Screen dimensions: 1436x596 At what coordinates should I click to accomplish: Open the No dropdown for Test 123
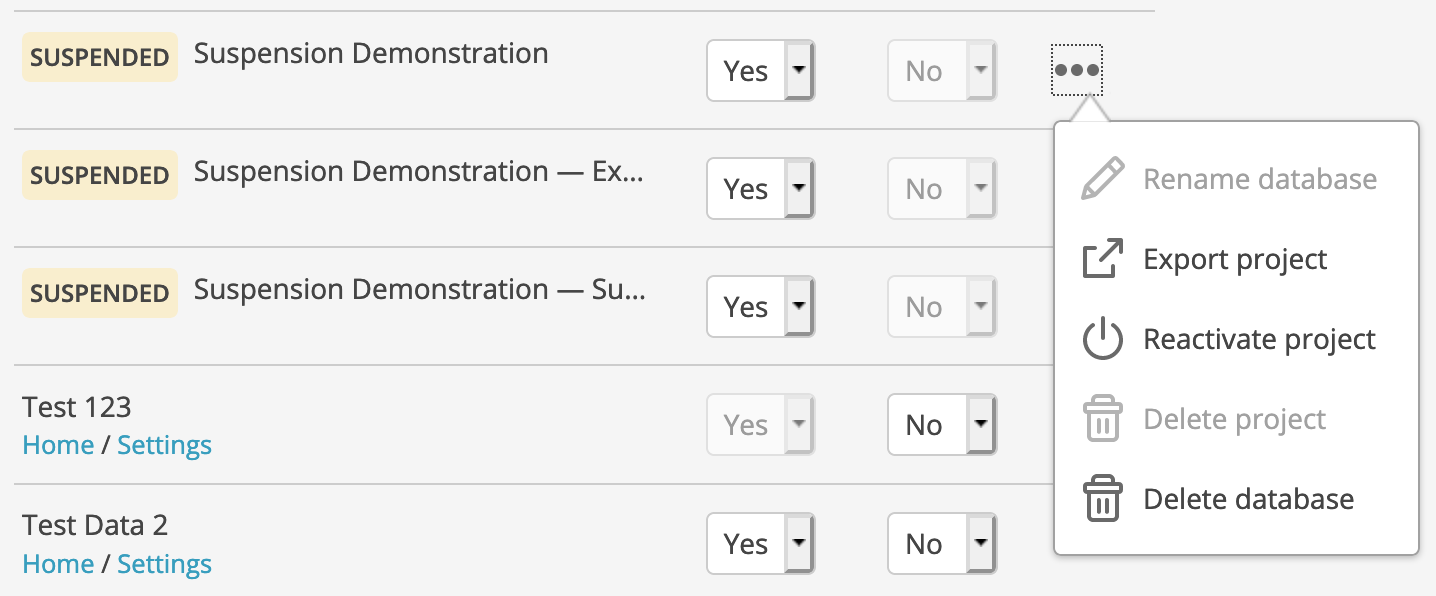click(x=941, y=424)
